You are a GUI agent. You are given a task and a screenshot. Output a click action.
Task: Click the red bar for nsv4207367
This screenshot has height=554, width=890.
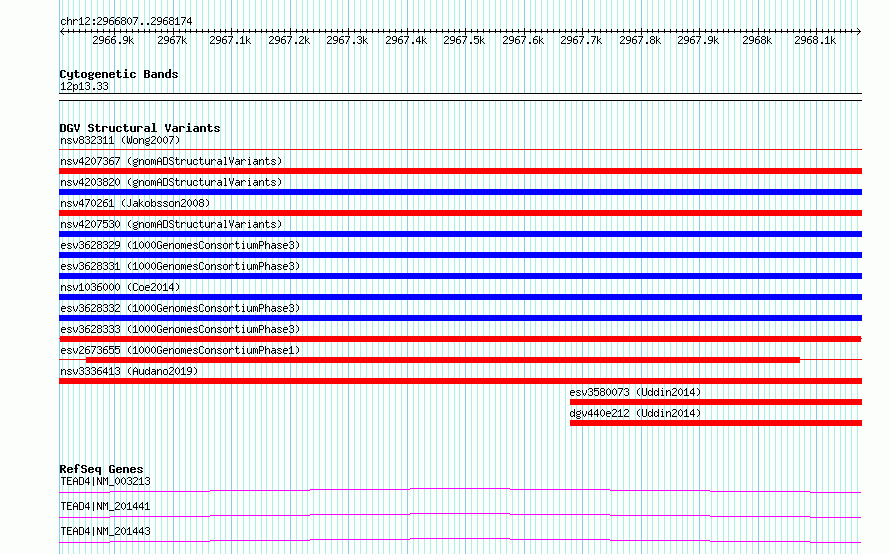coord(460,171)
